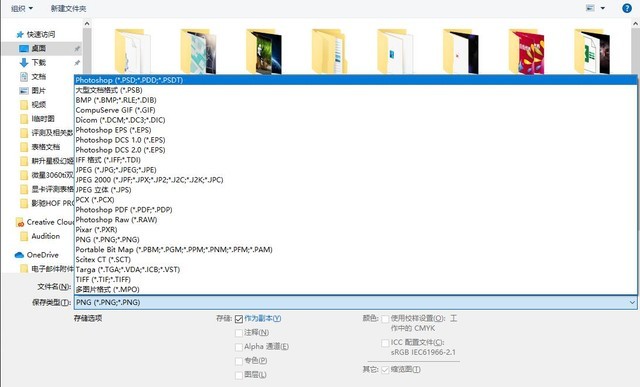Screen dimensions: 640x387
Task: Open 文档 in the navigation pane
Action: click(39, 76)
